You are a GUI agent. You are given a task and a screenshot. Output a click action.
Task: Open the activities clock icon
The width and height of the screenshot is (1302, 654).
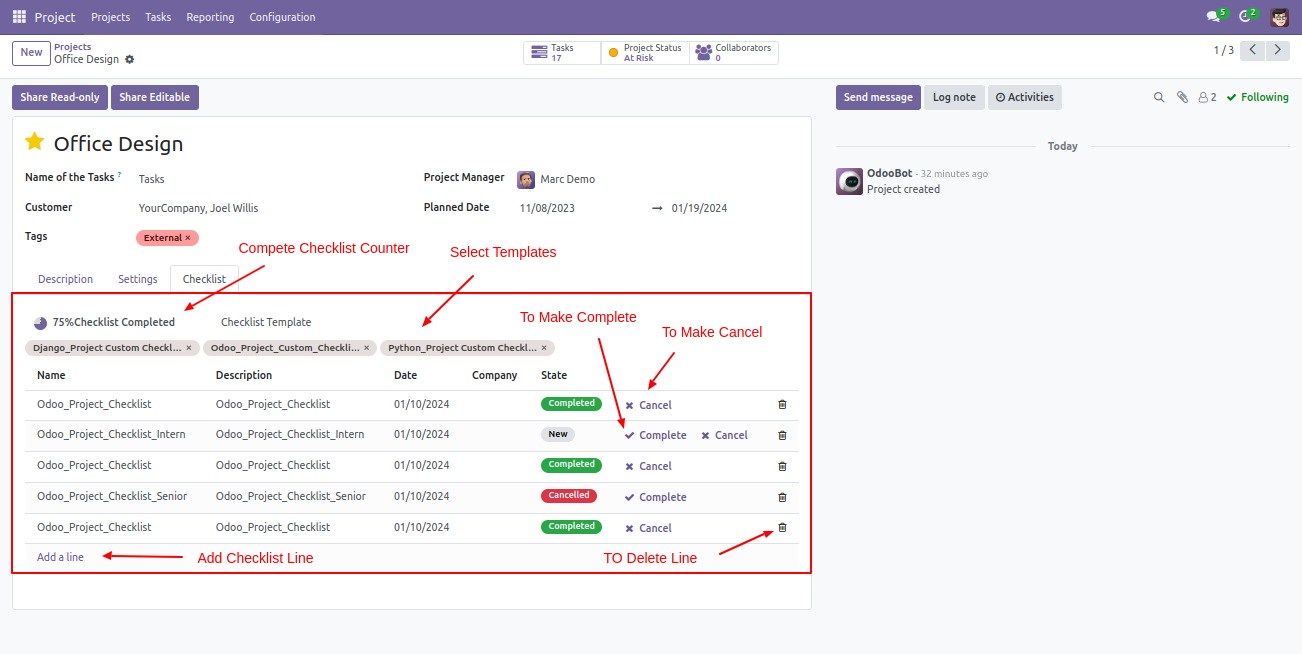pyautogui.click(x=1247, y=16)
